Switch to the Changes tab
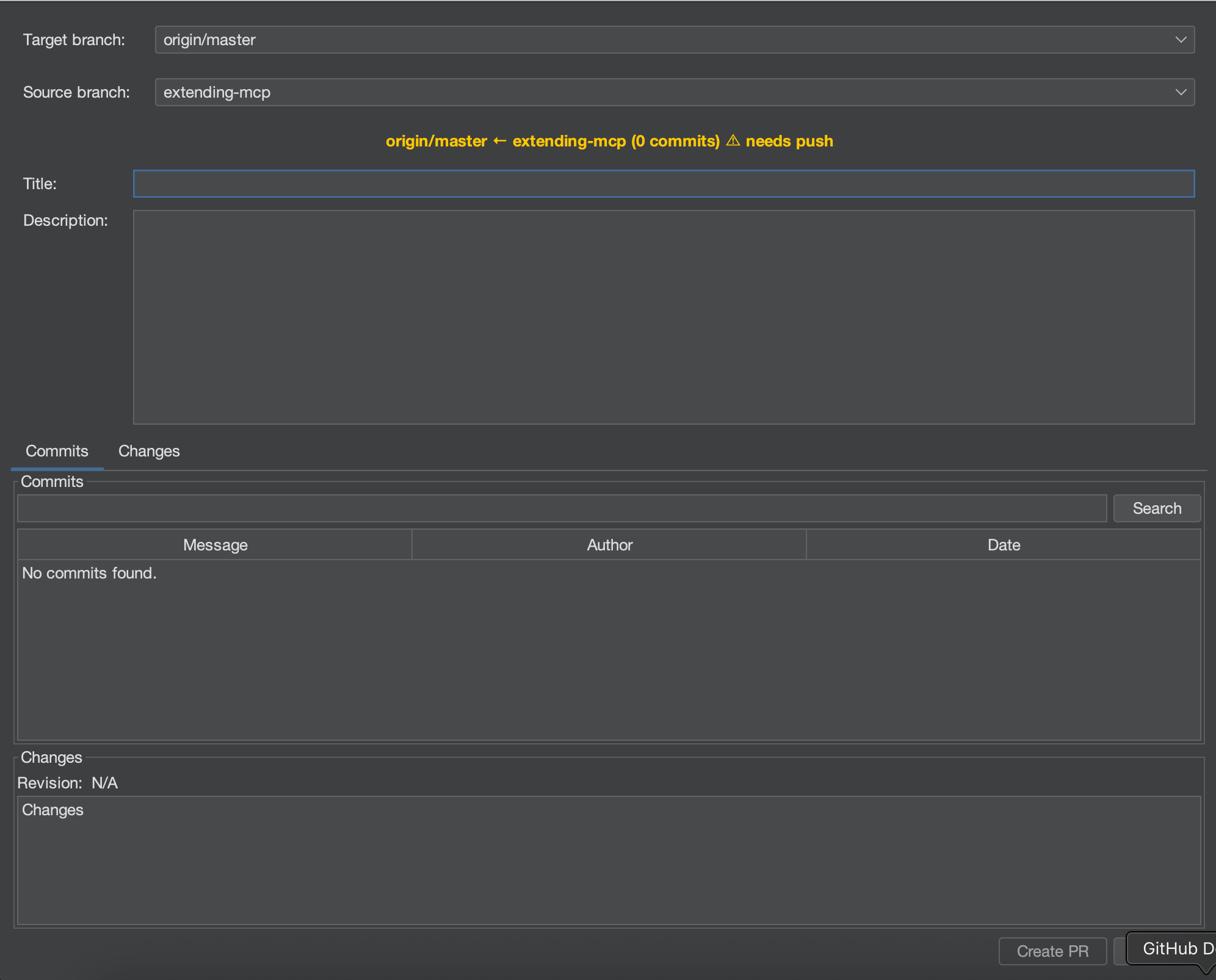 [x=149, y=451]
